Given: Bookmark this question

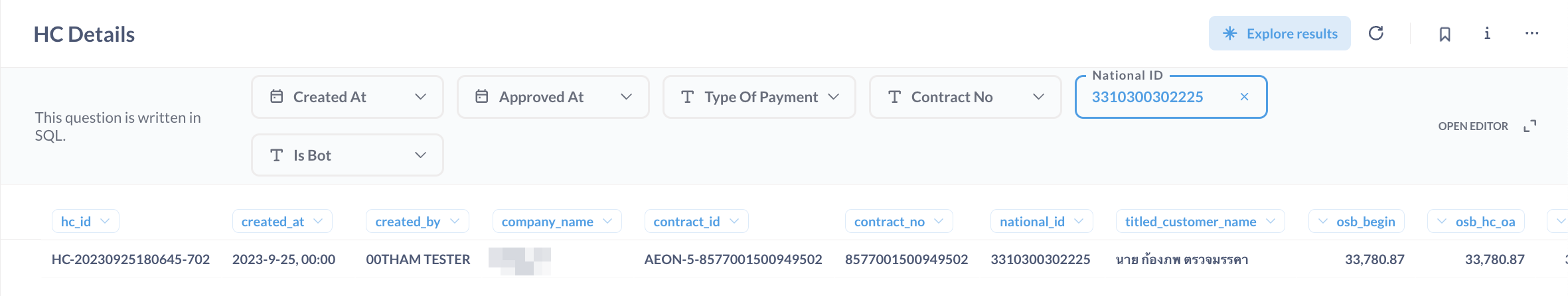Looking at the screenshot, I should pyautogui.click(x=1445, y=34).
